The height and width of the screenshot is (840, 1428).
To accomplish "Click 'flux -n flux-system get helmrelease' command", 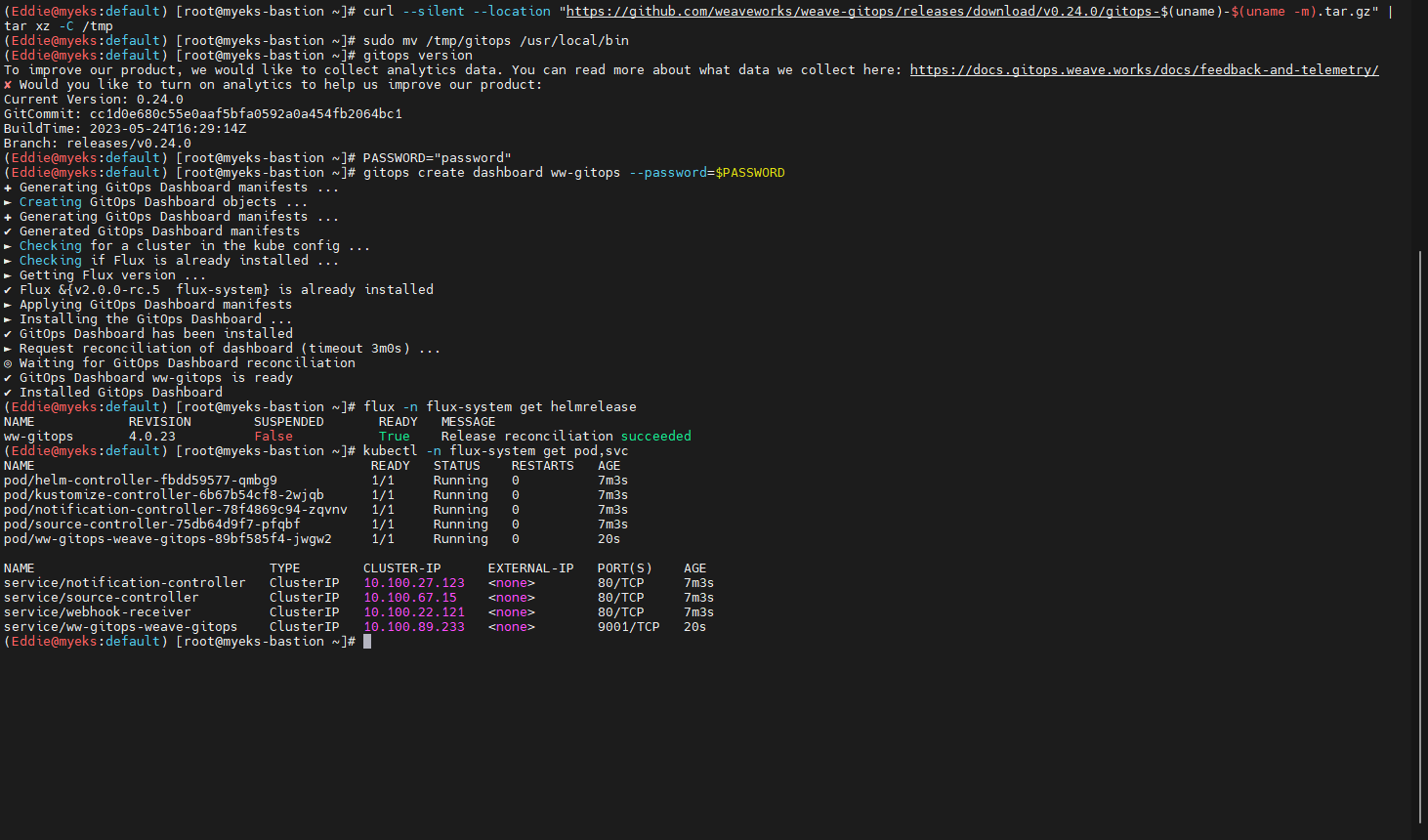I will [500, 407].
